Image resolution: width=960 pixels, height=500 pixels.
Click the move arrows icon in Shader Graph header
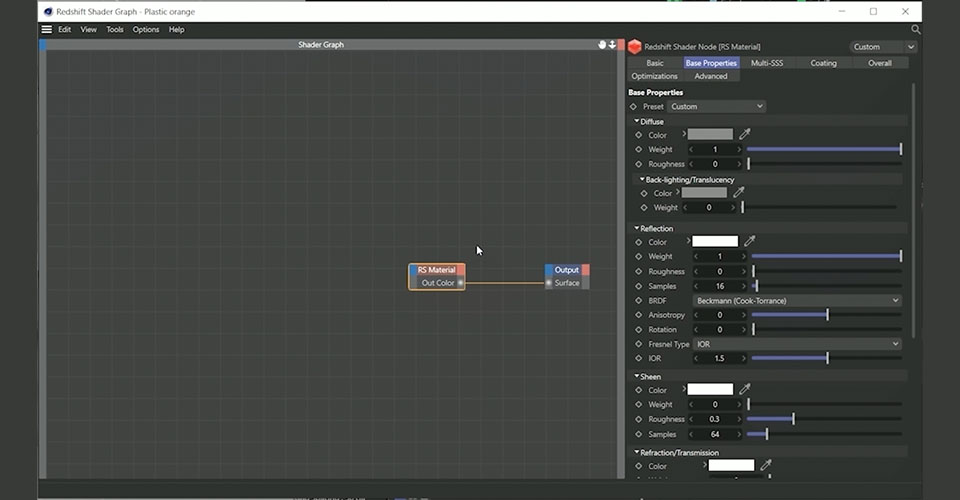pos(612,45)
